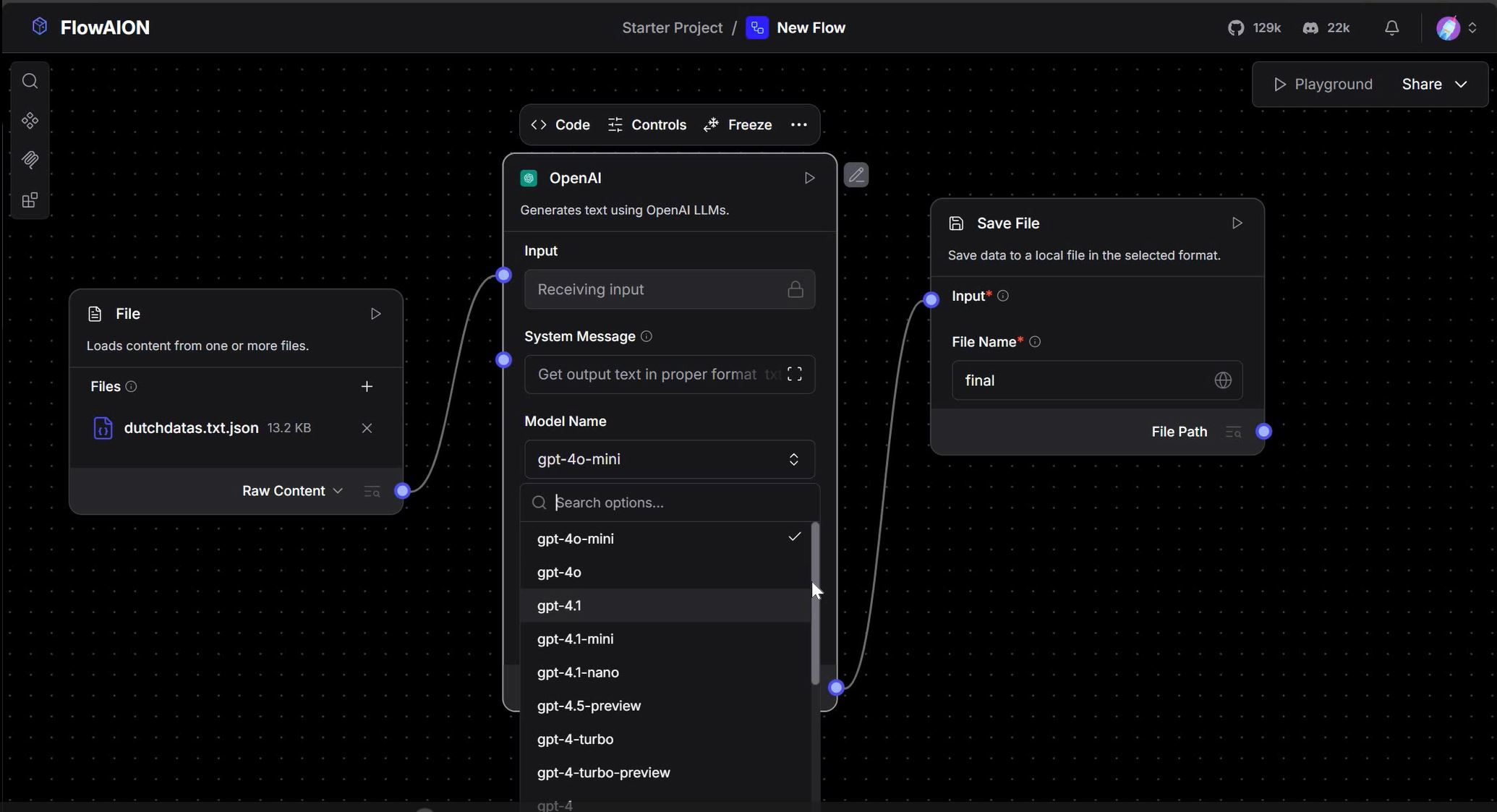Image resolution: width=1497 pixels, height=812 pixels.
Task: Remove dutchdatas.txt.json with the X icon
Action: coord(367,428)
